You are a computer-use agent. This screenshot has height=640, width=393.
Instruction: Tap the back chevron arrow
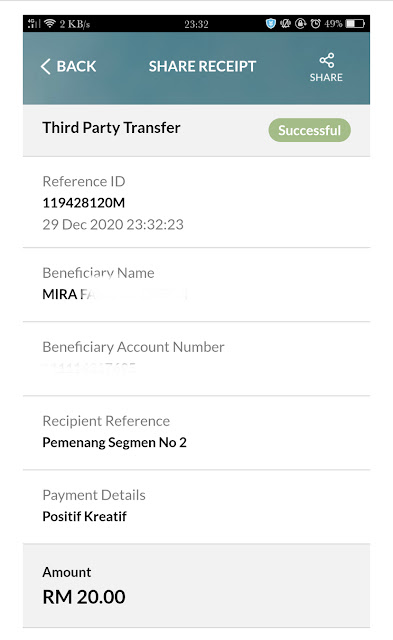[x=46, y=66]
